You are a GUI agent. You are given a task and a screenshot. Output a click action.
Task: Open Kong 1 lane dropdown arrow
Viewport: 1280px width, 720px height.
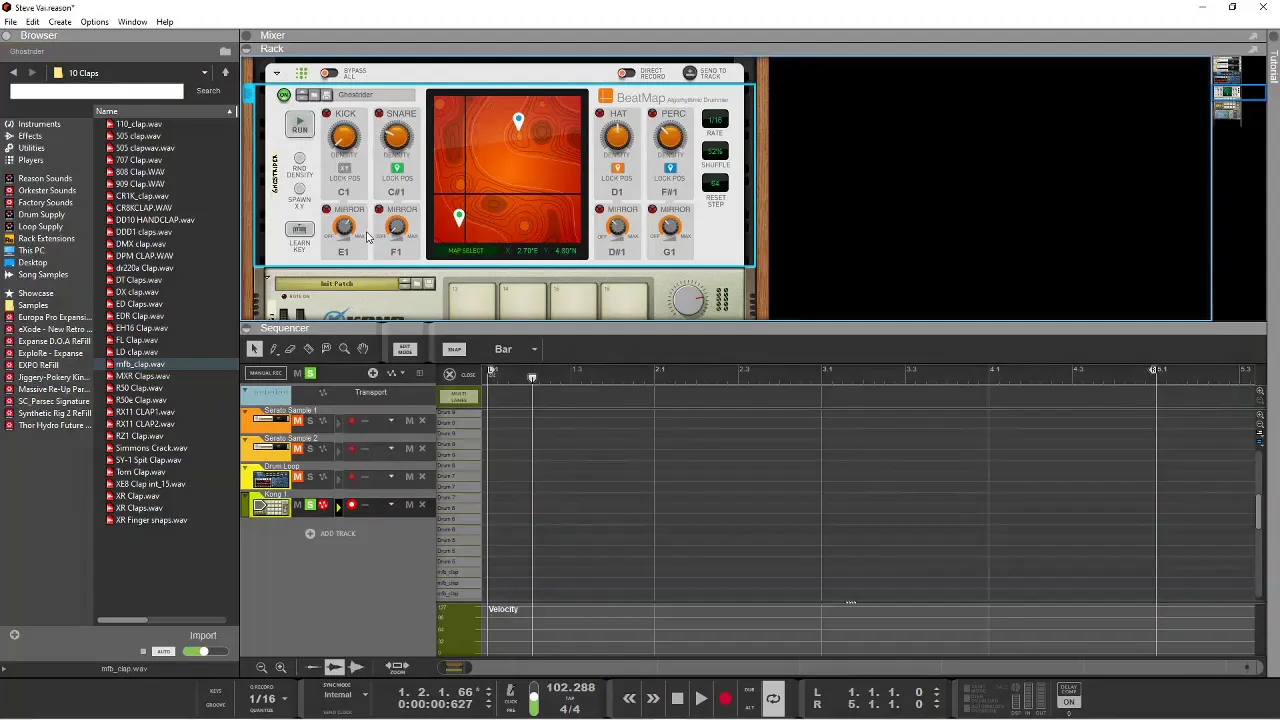pyautogui.click(x=391, y=505)
